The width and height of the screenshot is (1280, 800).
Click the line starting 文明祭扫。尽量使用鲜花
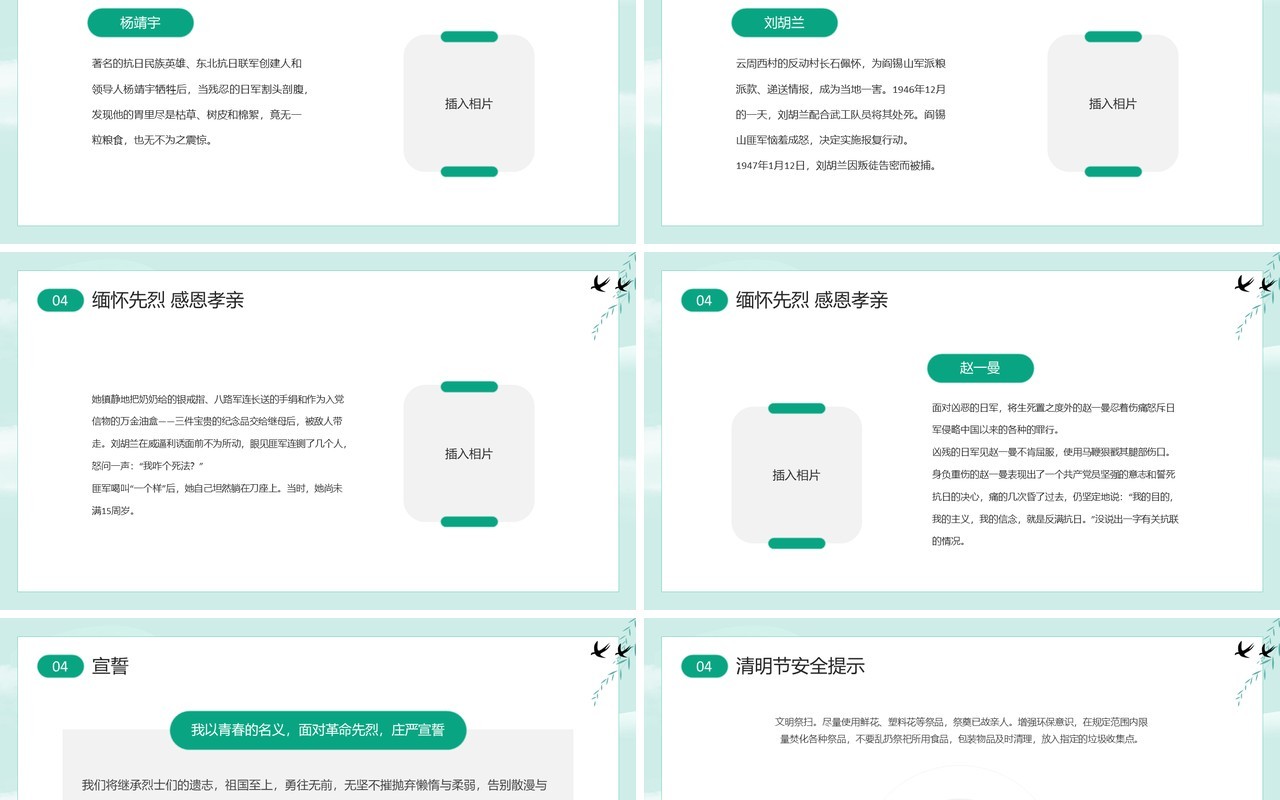[961, 721]
